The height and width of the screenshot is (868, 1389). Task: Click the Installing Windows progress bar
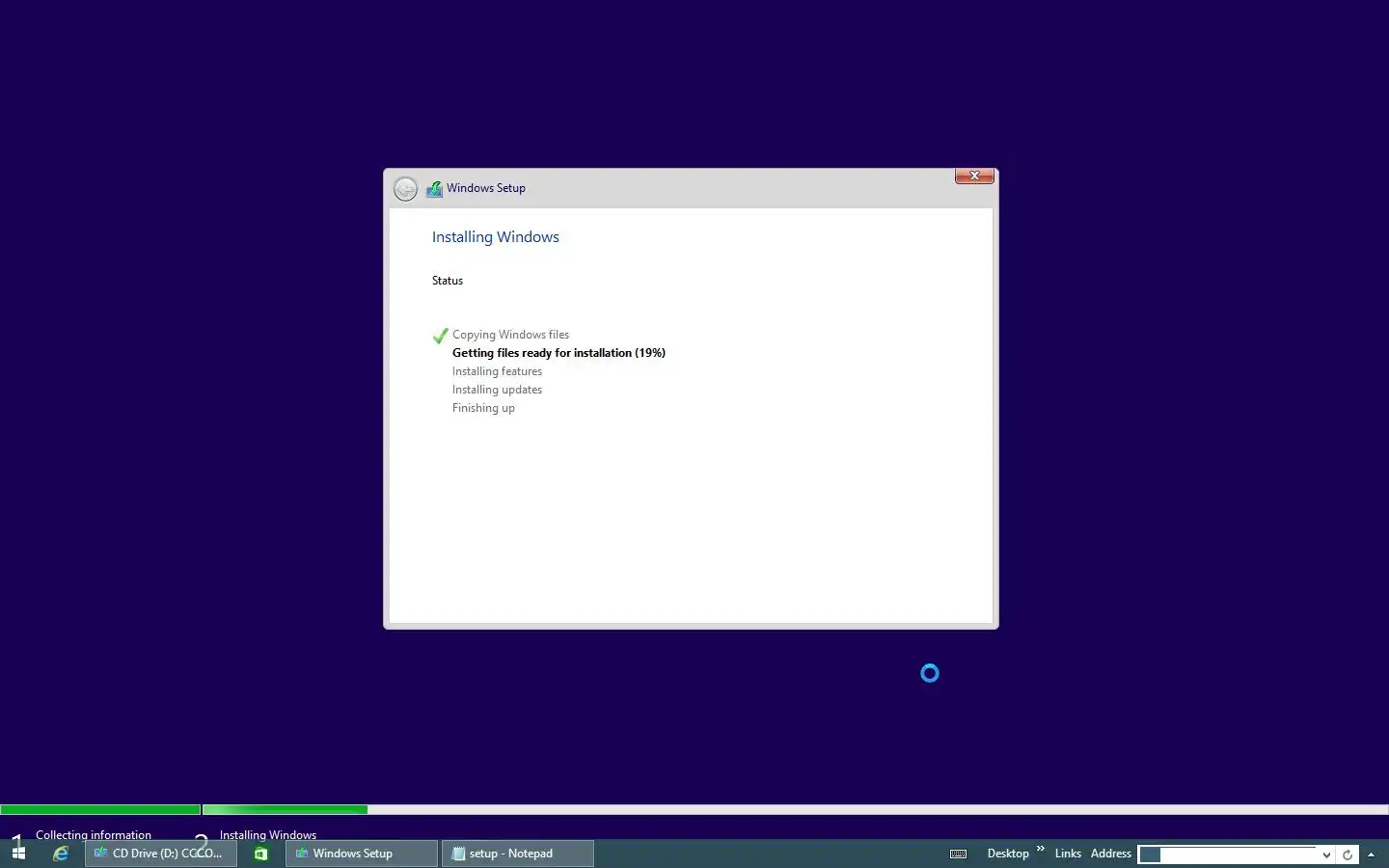click(x=795, y=810)
